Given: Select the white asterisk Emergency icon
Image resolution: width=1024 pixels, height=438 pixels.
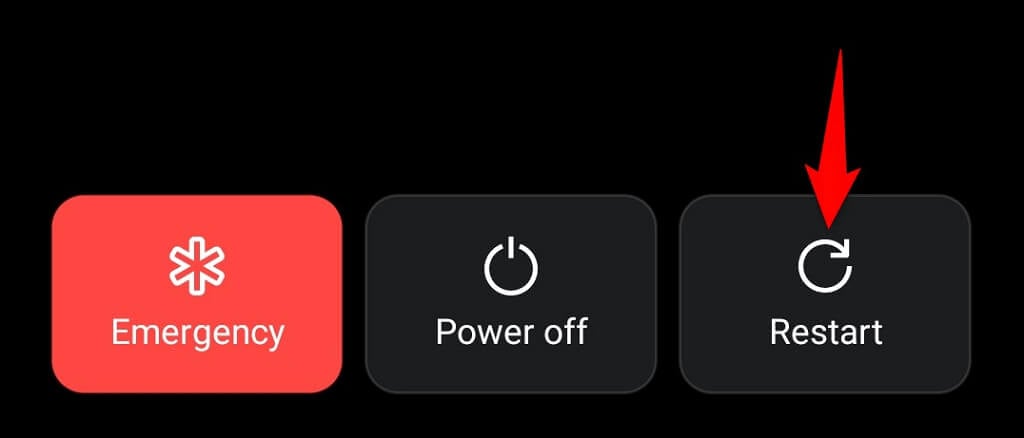Looking at the screenshot, I should 197,266.
